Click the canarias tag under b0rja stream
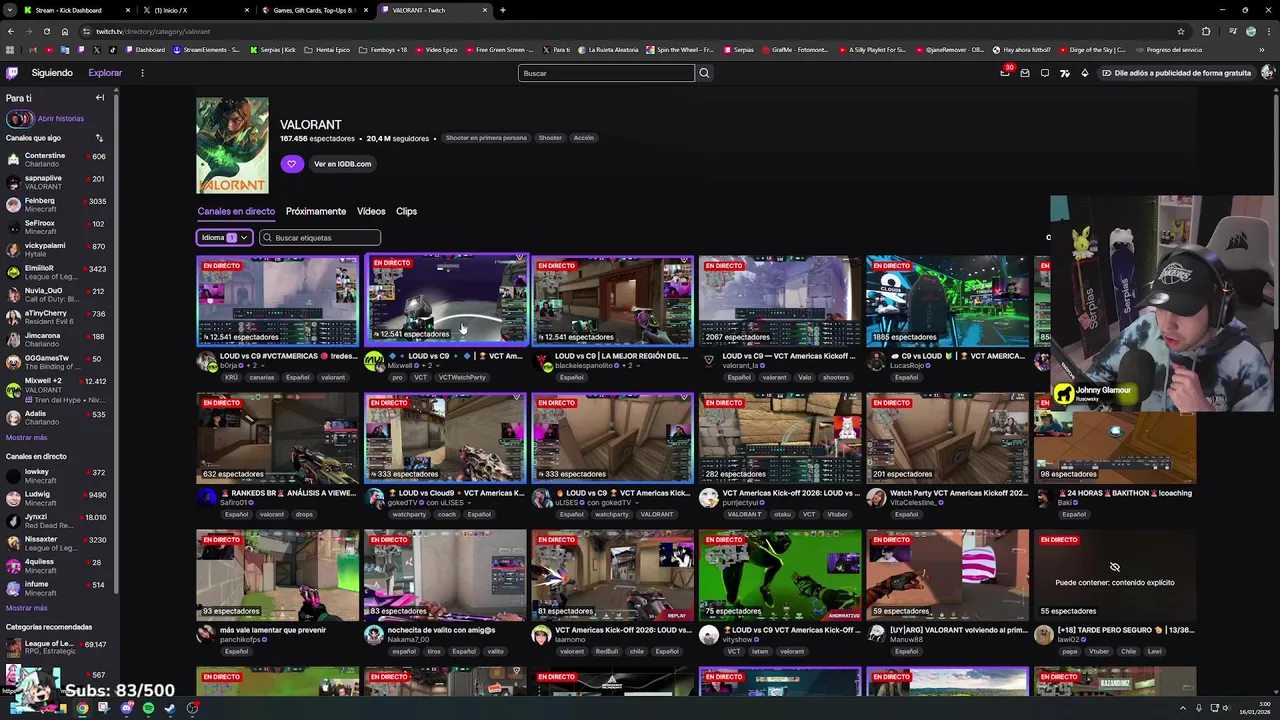This screenshot has width=1280, height=720. (262, 378)
